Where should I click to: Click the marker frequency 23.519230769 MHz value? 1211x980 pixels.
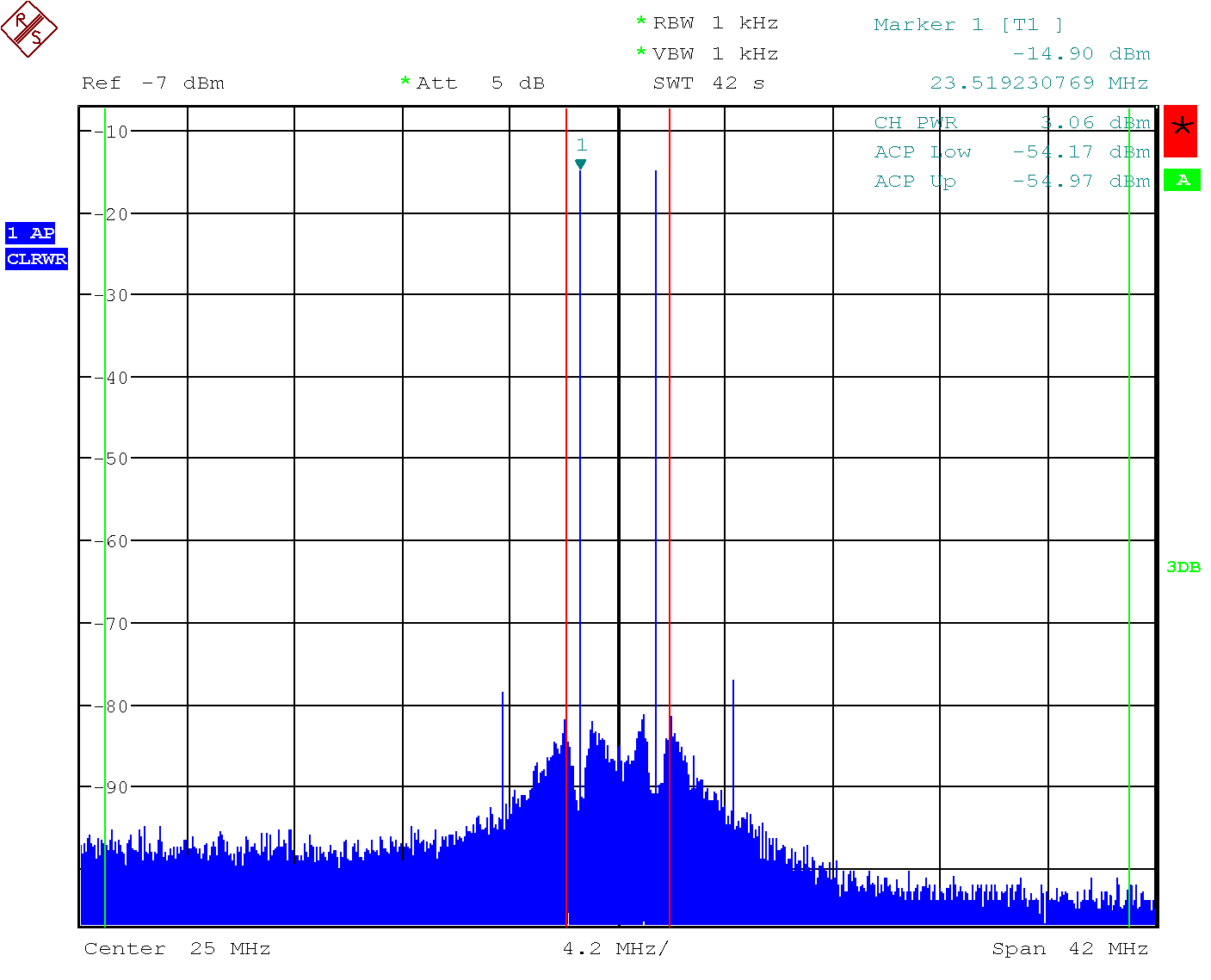1039,83
